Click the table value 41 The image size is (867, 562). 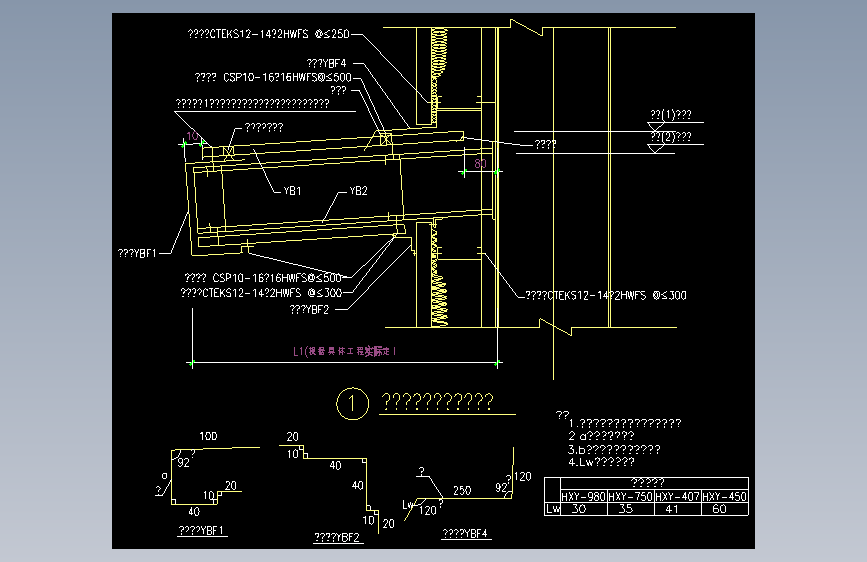[x=672, y=509]
